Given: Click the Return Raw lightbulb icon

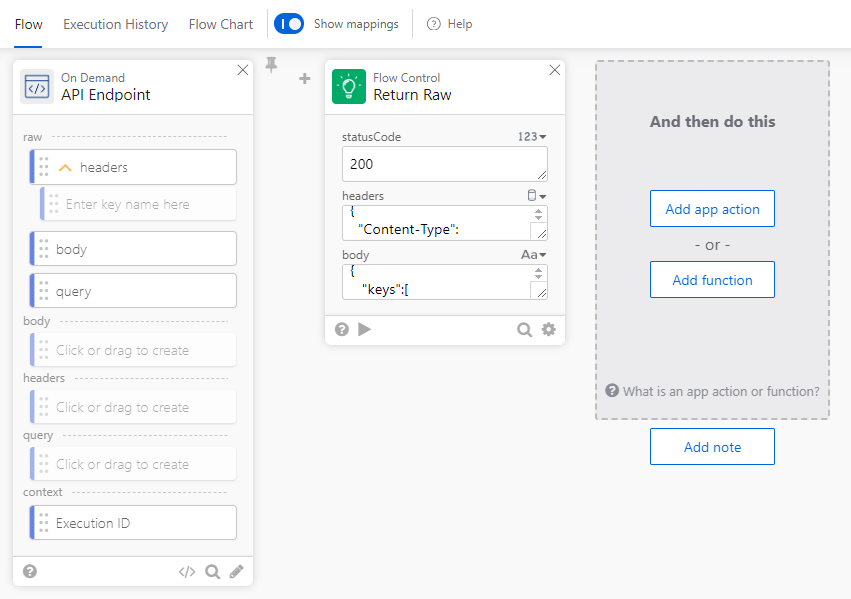Looking at the screenshot, I should [x=349, y=86].
